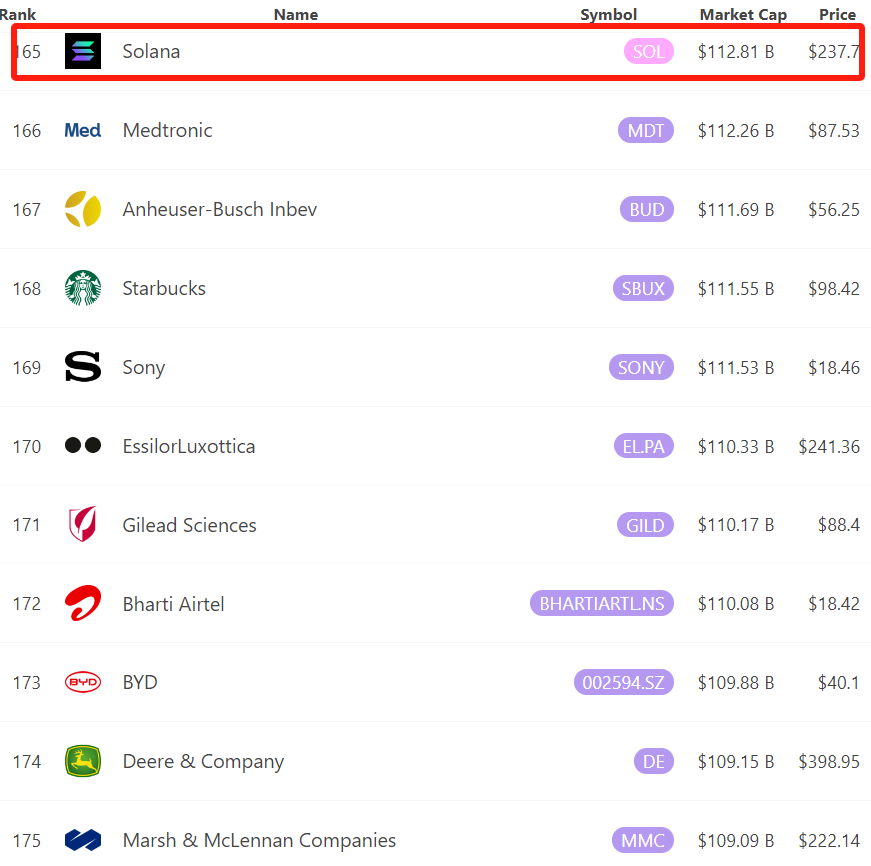Click the Starbucks mermaid logo
The width and height of the screenshot is (871, 866).
point(83,288)
